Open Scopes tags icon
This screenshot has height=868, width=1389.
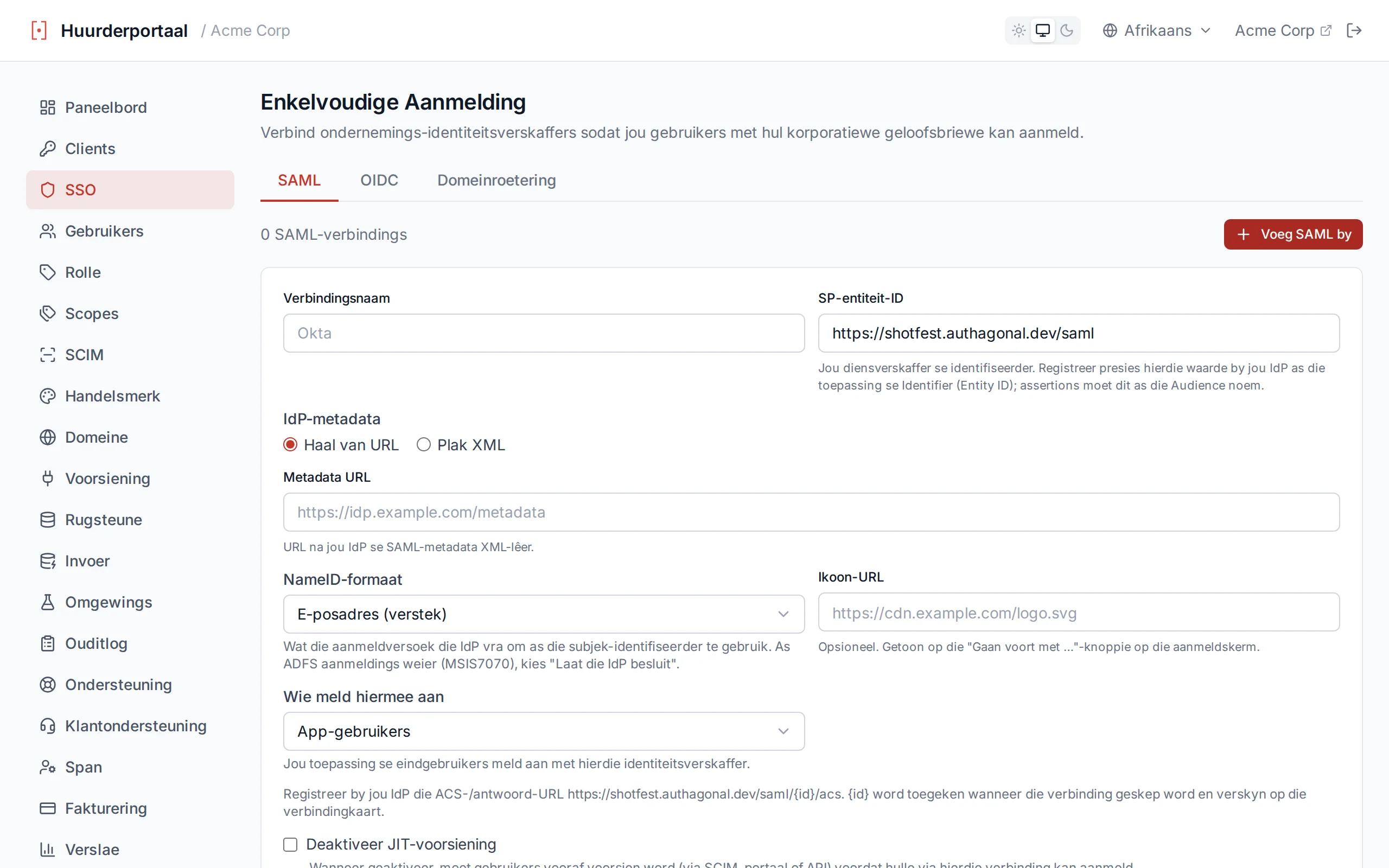click(48, 314)
